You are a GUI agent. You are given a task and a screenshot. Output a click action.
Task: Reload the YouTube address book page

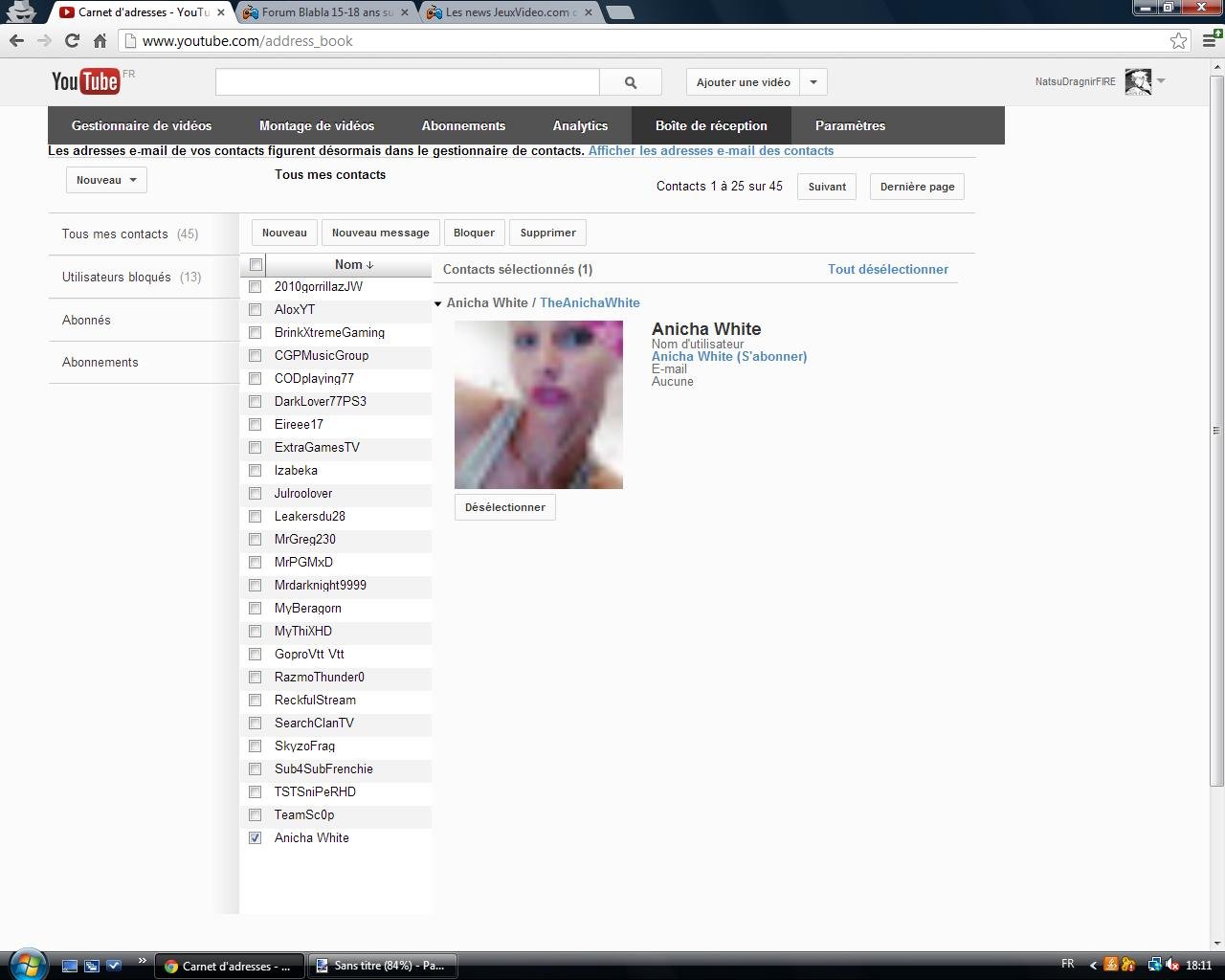point(72,41)
